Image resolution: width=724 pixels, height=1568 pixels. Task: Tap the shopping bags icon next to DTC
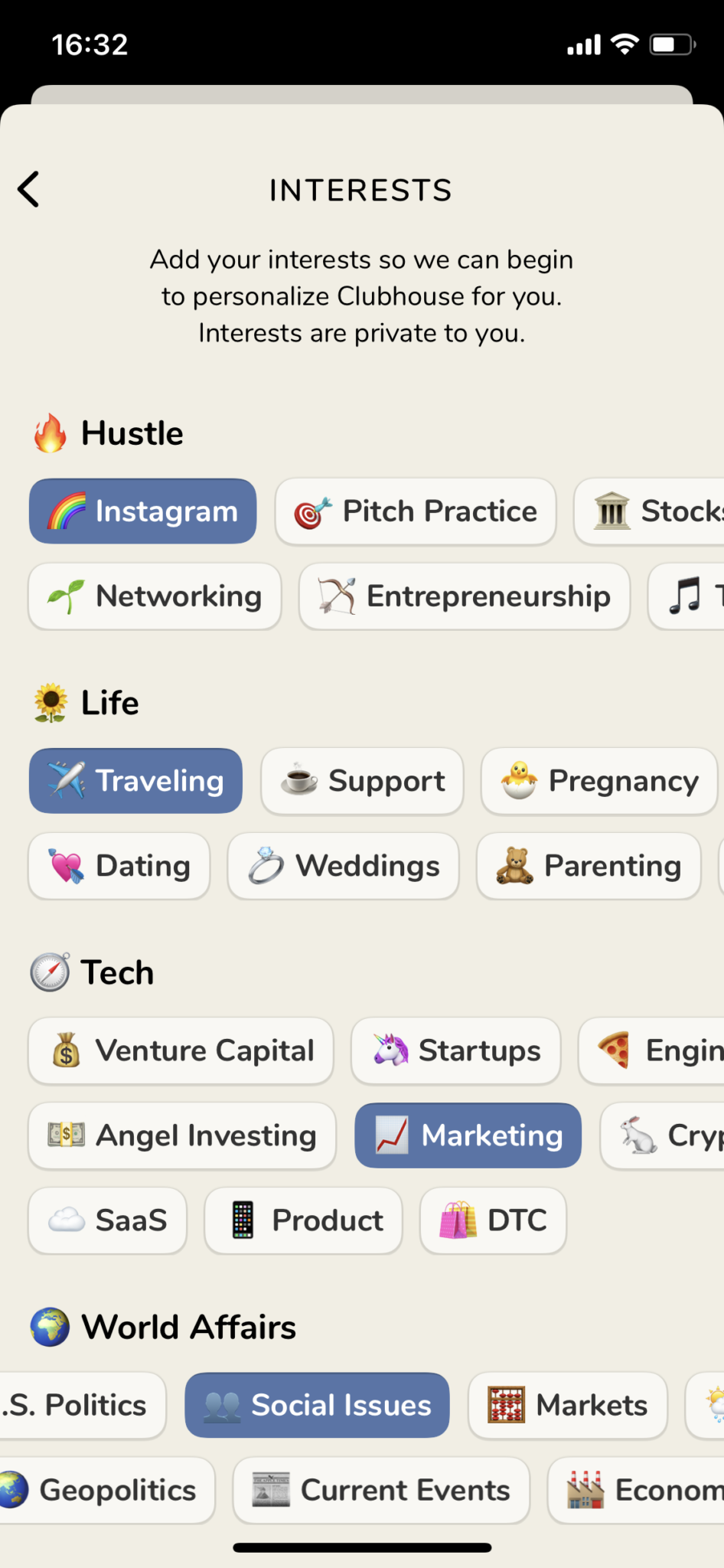[458, 1220]
